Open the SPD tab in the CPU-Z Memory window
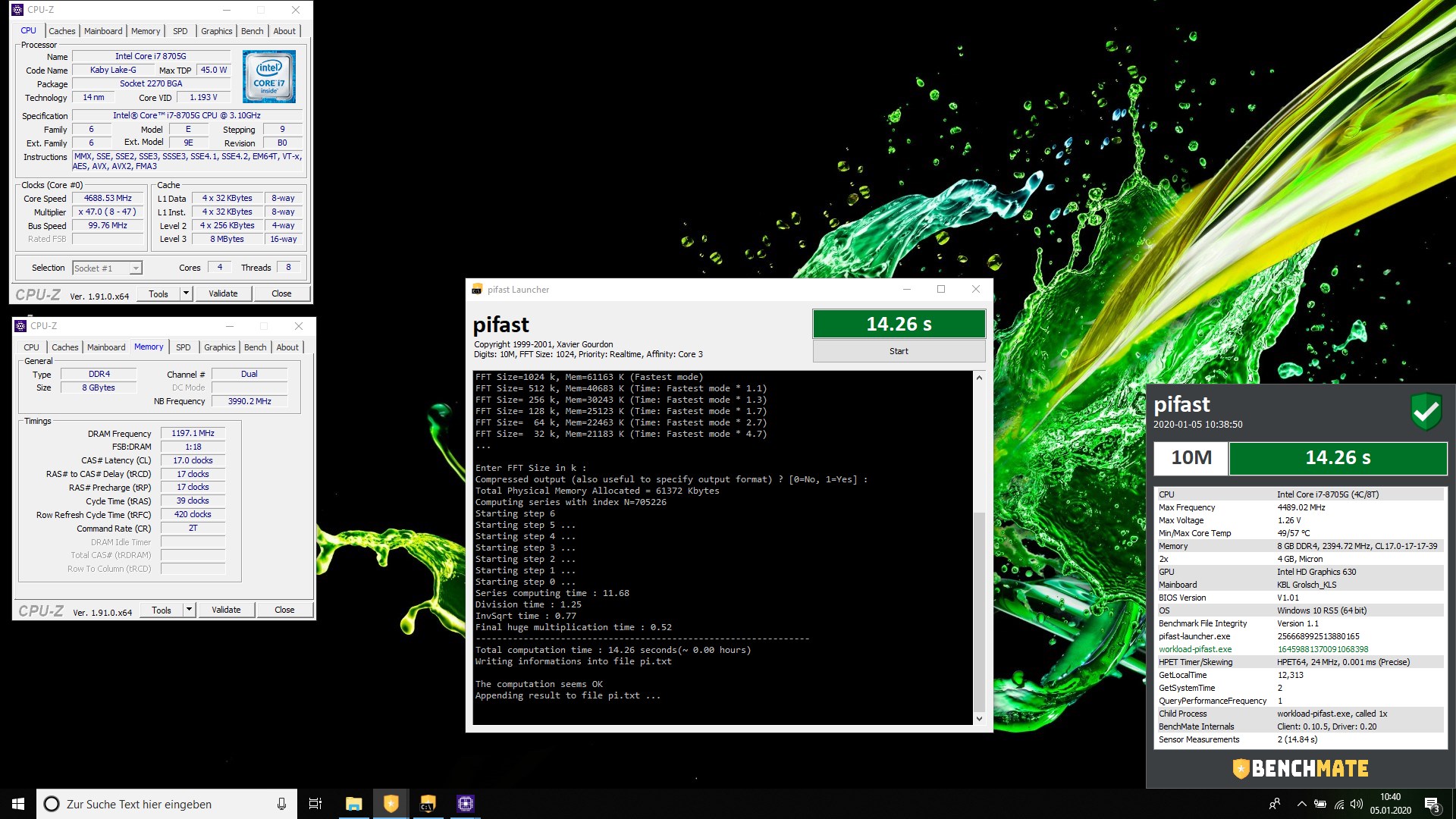Viewport: 1456px width, 819px height. (183, 347)
